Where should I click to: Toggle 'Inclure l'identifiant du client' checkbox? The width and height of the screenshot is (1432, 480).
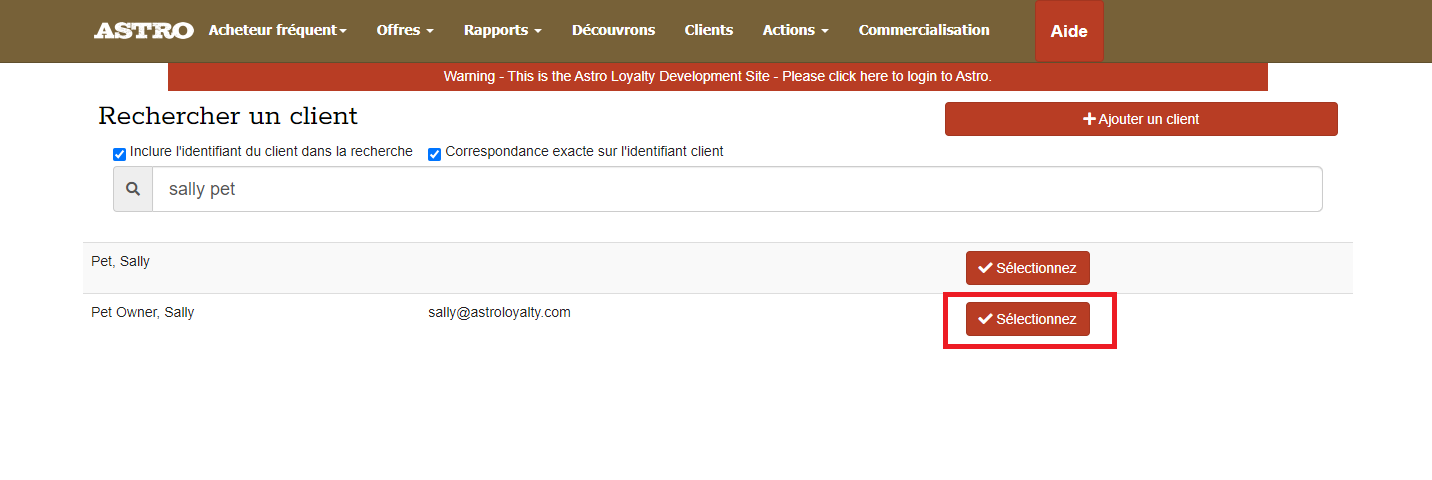click(120, 154)
